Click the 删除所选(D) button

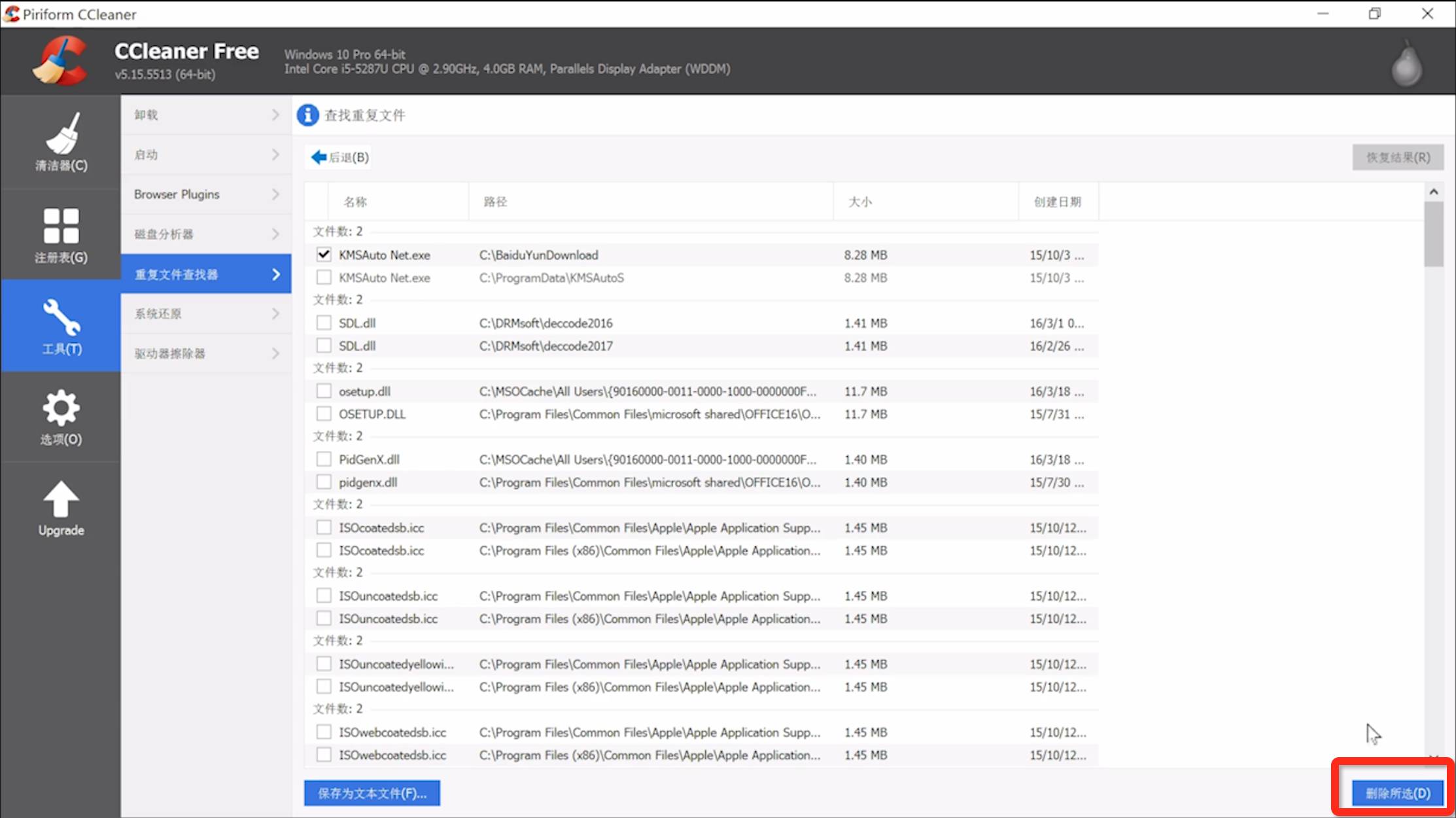1398,793
